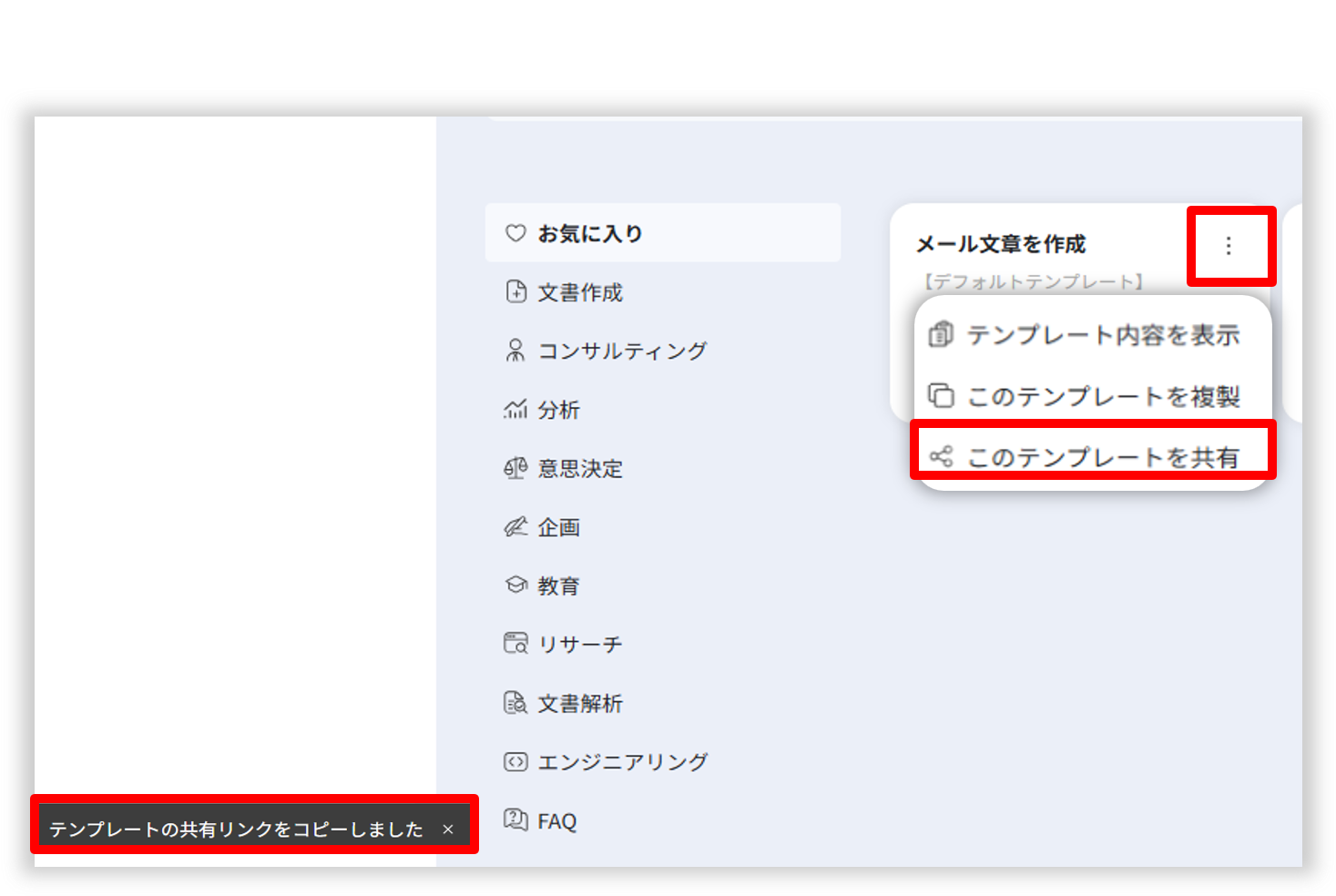Open the 分析 chart icon
This screenshot has height=896, width=1336.
(515, 409)
